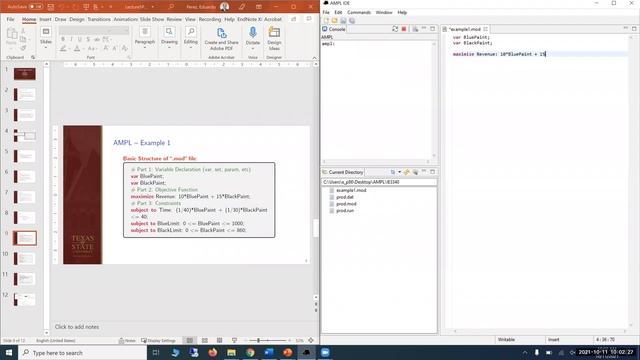Select prod.dat in Current Directory list
Viewport: 640px width, 360px height.
[344, 197]
